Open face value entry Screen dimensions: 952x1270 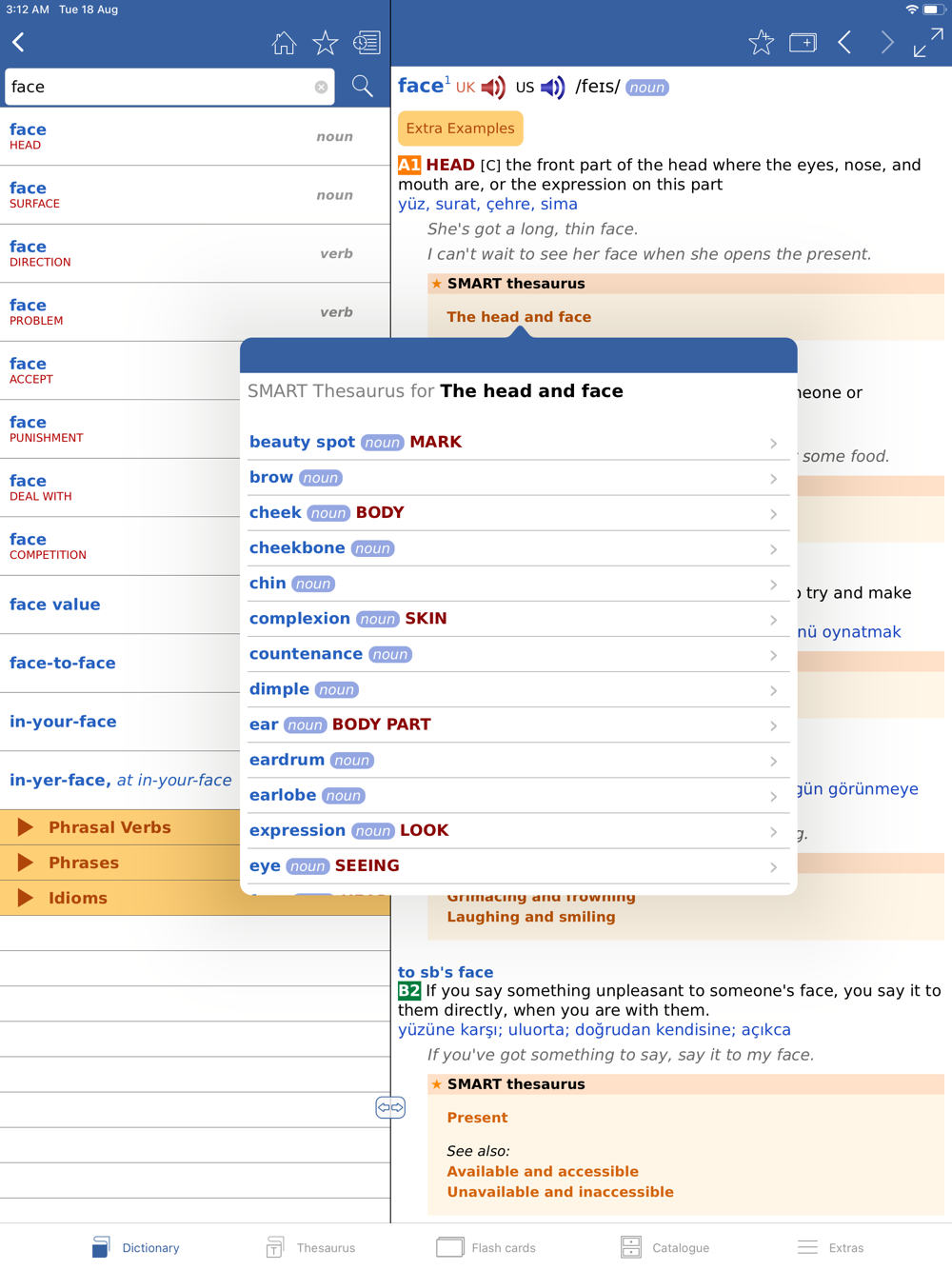[x=120, y=605]
